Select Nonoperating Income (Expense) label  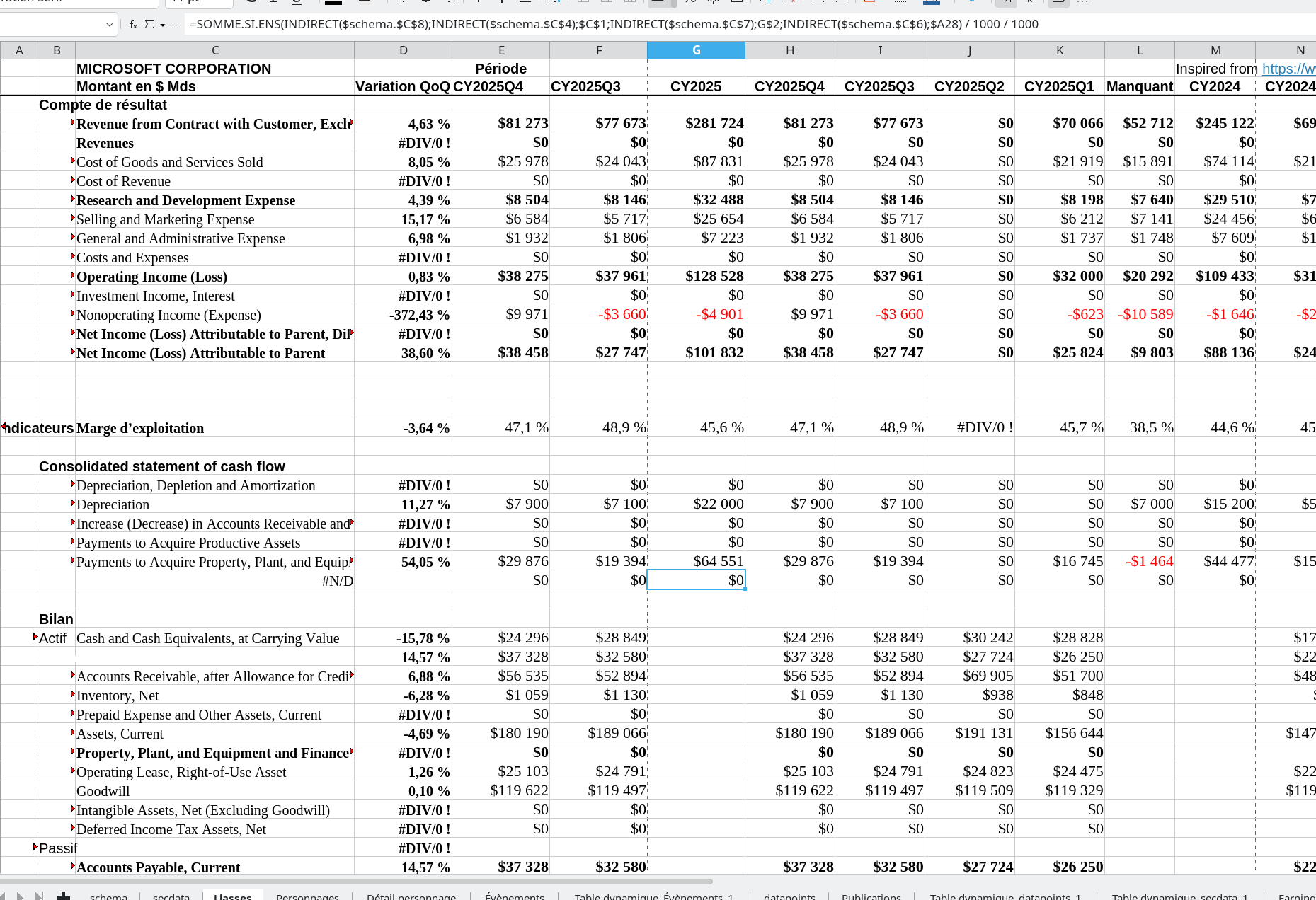click(168, 315)
